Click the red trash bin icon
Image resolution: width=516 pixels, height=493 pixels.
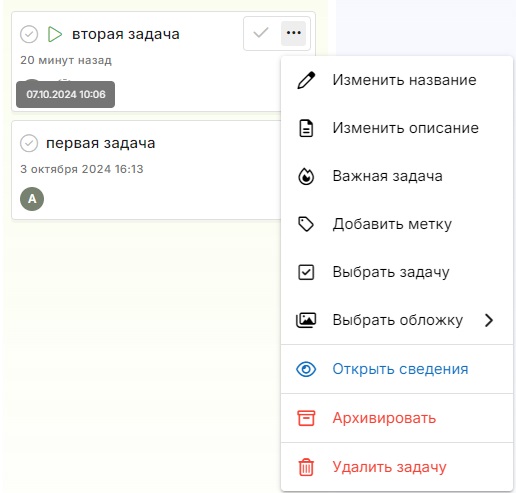(306, 467)
